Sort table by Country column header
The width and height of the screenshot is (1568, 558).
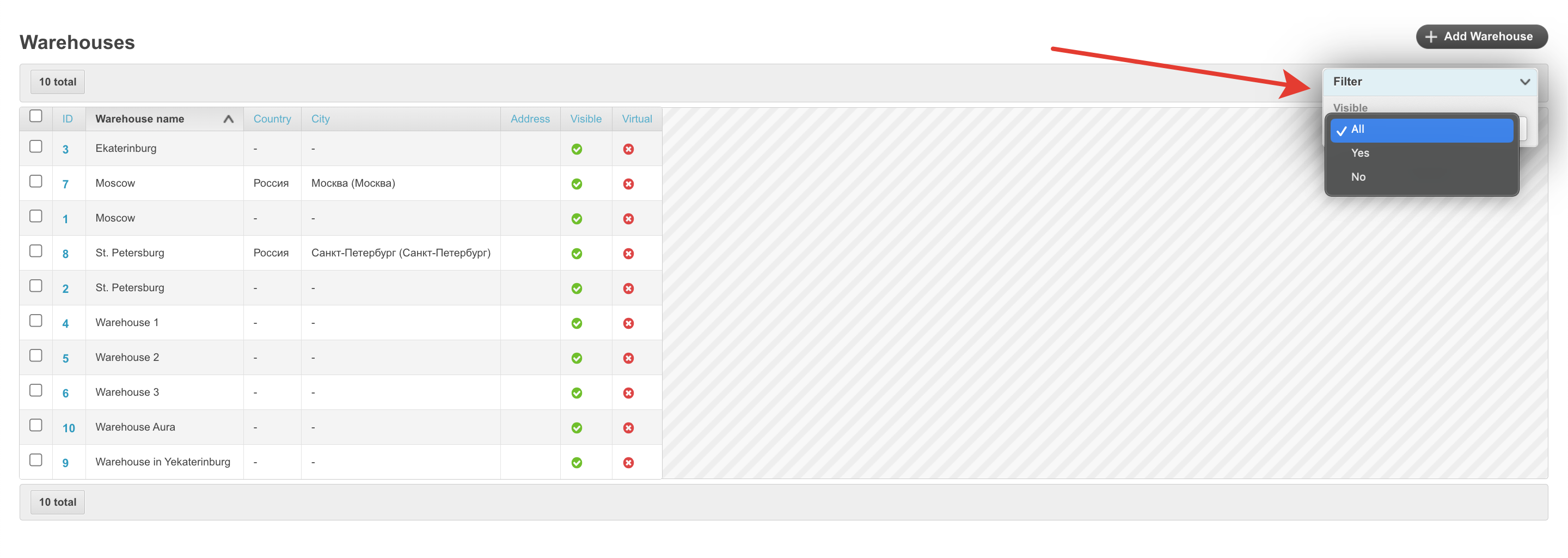[272, 119]
